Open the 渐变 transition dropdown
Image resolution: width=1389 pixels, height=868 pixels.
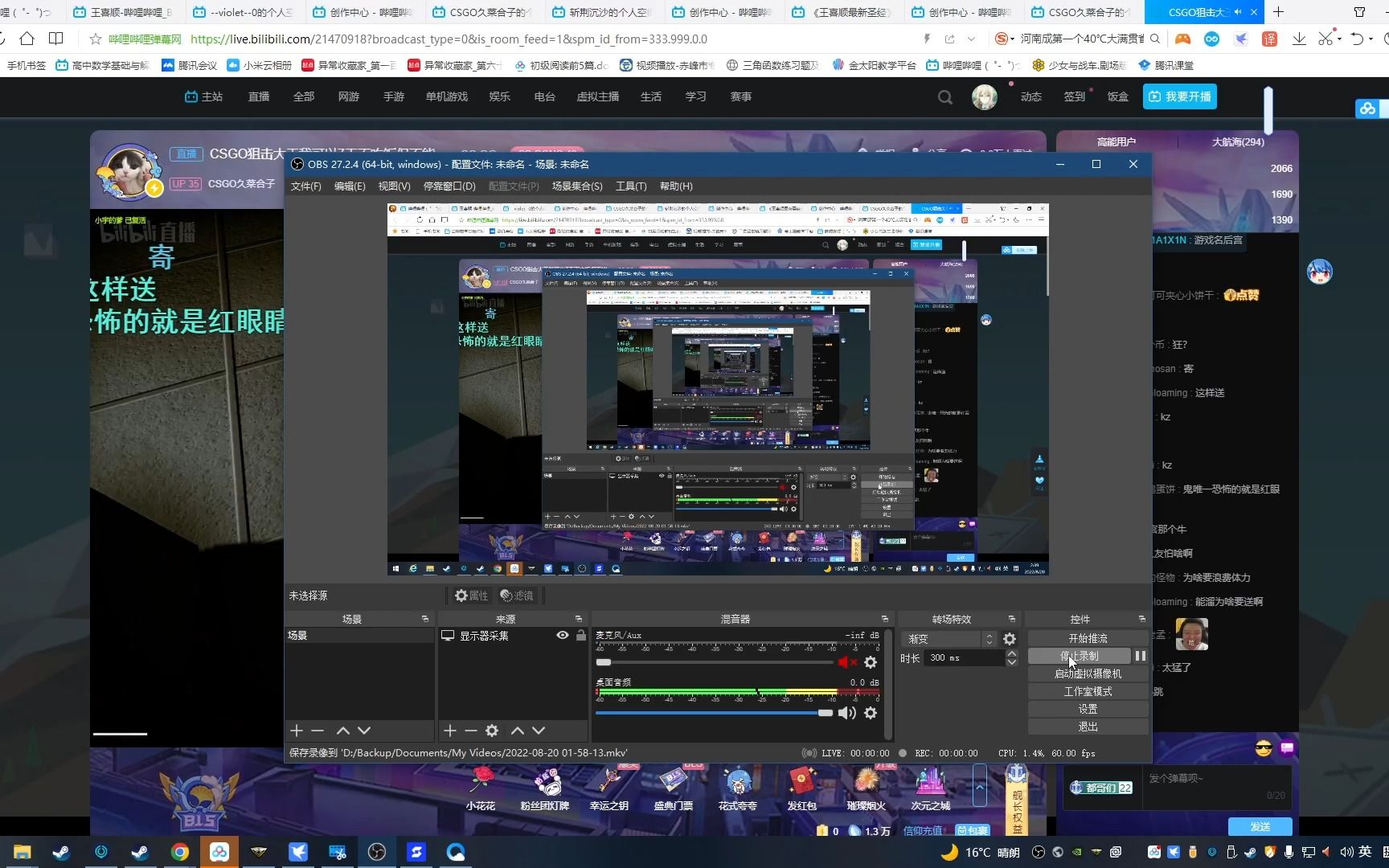[949, 639]
